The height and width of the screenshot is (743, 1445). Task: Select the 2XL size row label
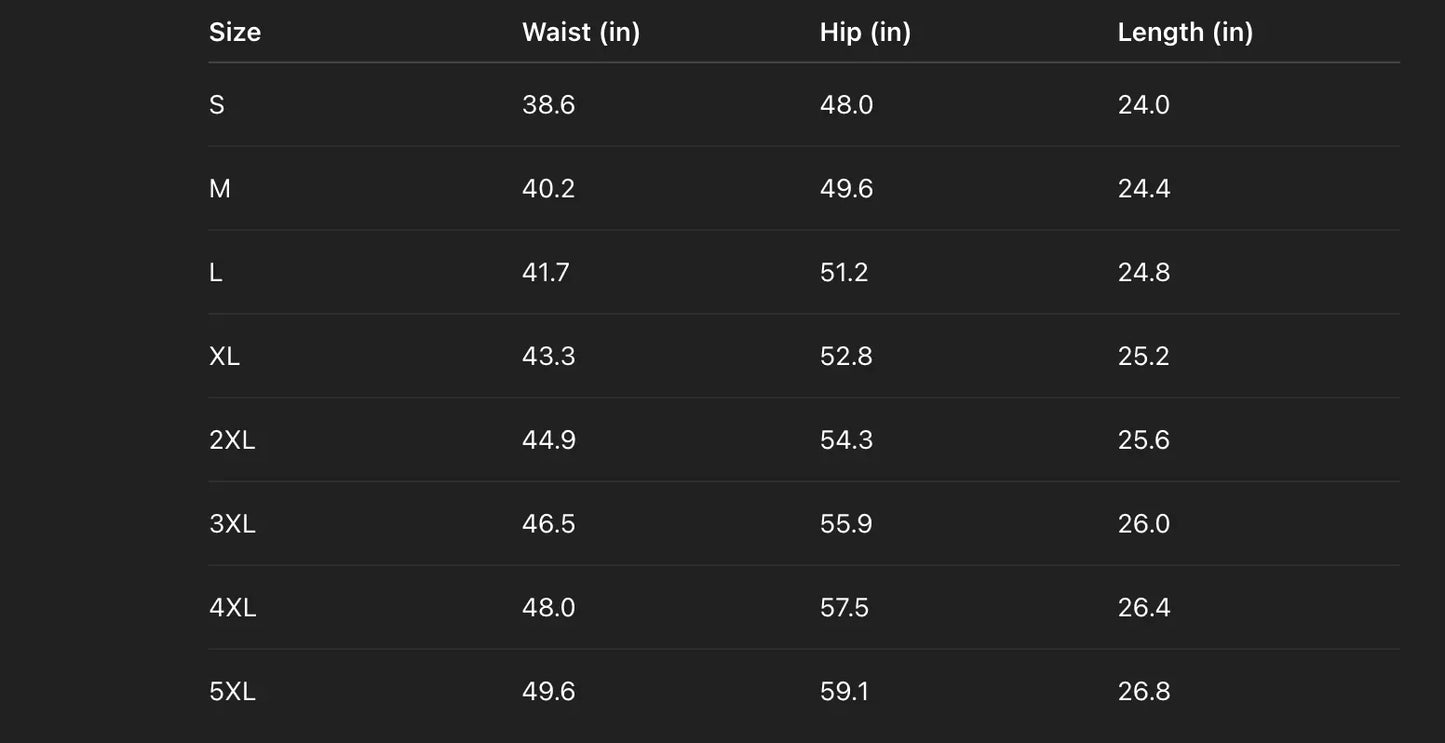click(x=232, y=441)
